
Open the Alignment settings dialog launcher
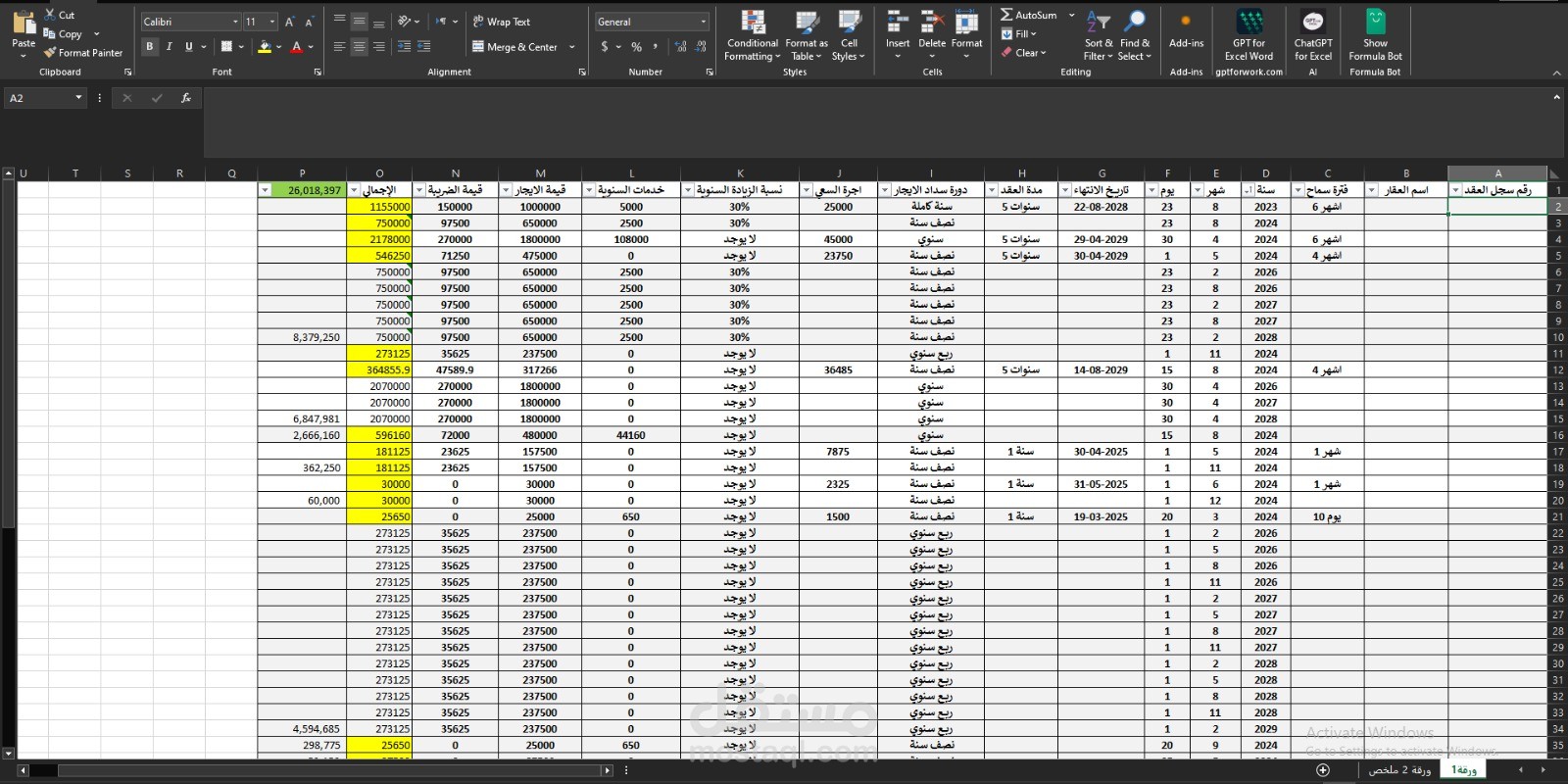582,73
